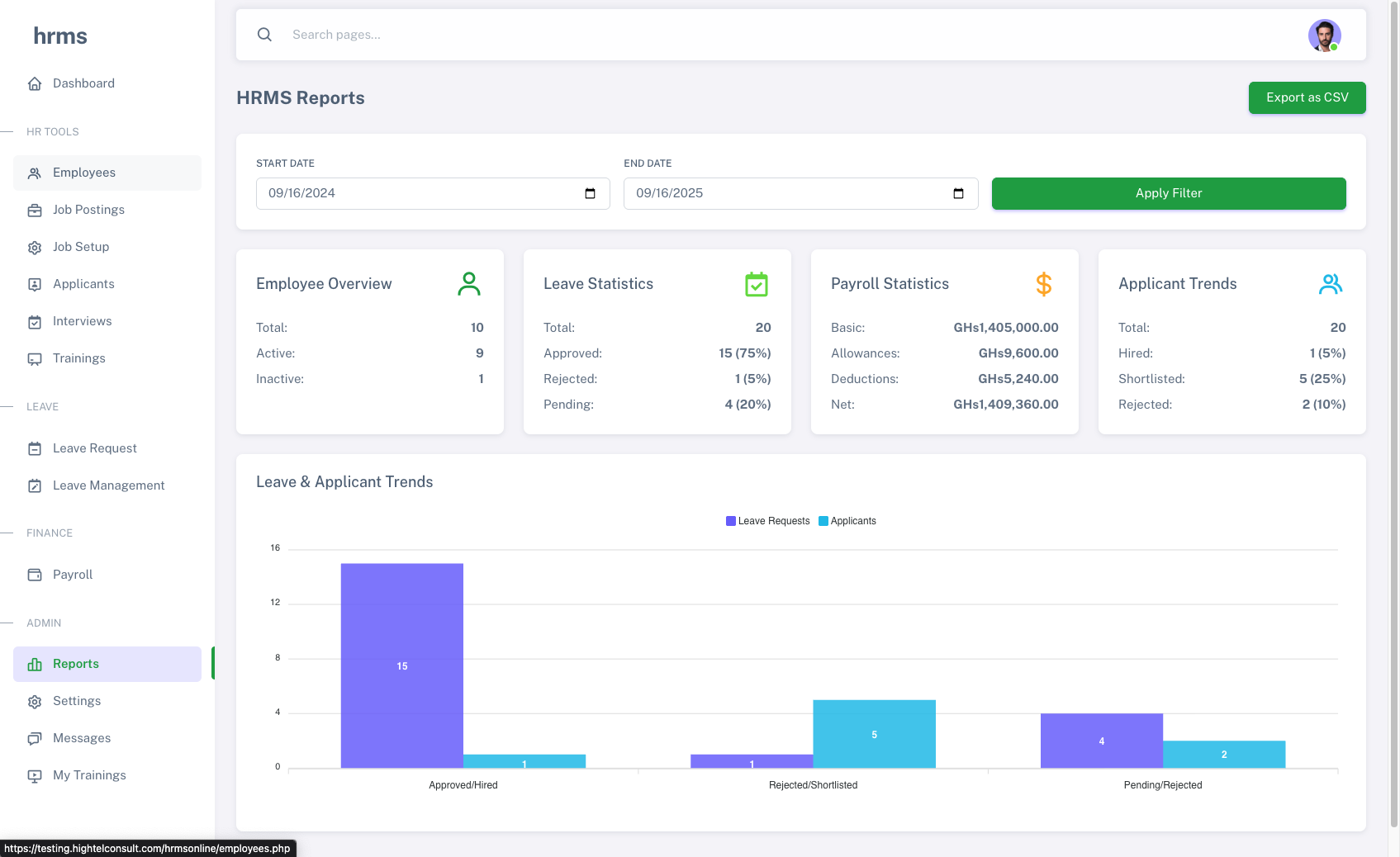The width and height of the screenshot is (1400, 857).
Task: Toggle the Applicants chart legend
Action: click(x=847, y=521)
